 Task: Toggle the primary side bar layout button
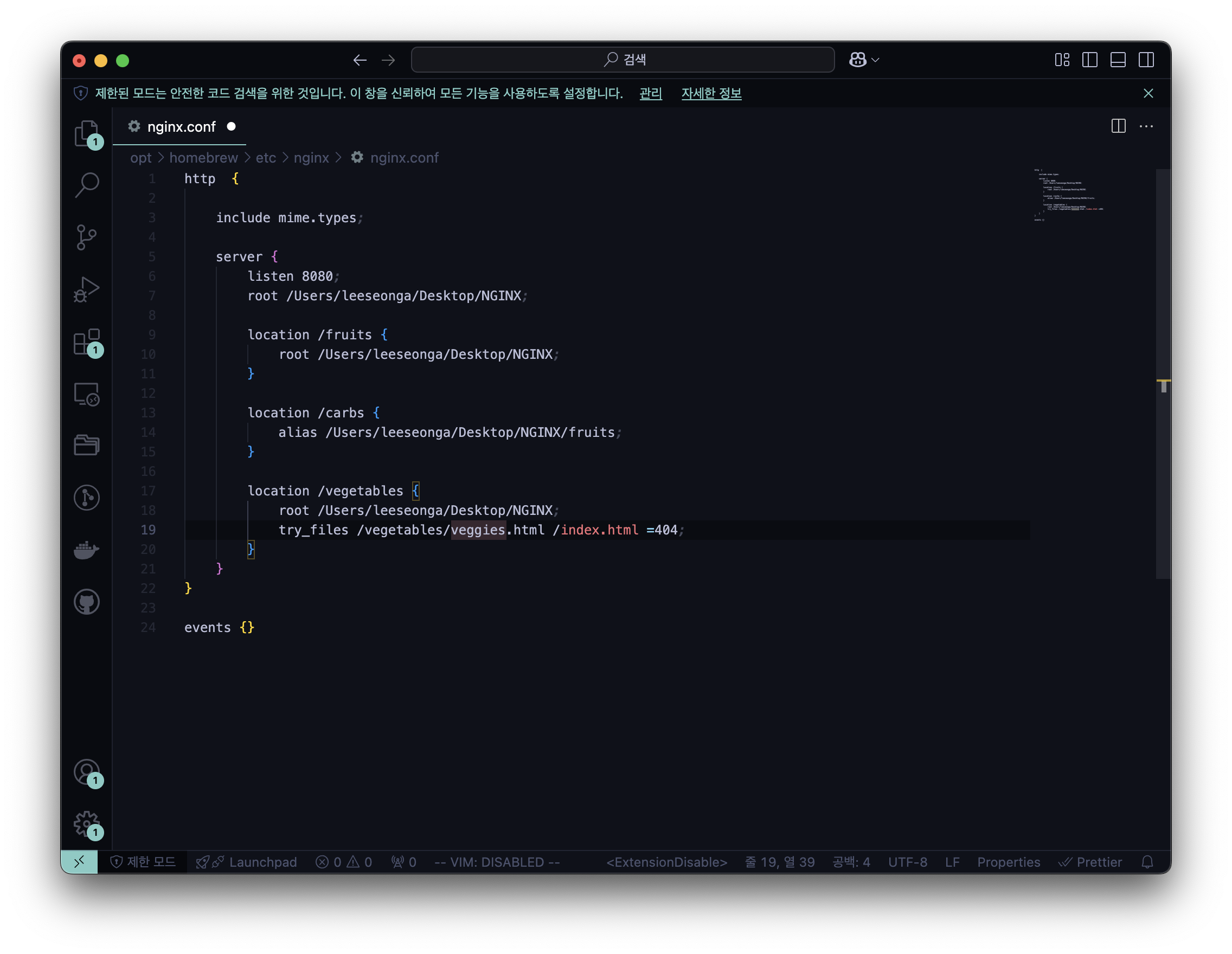[x=1089, y=60]
